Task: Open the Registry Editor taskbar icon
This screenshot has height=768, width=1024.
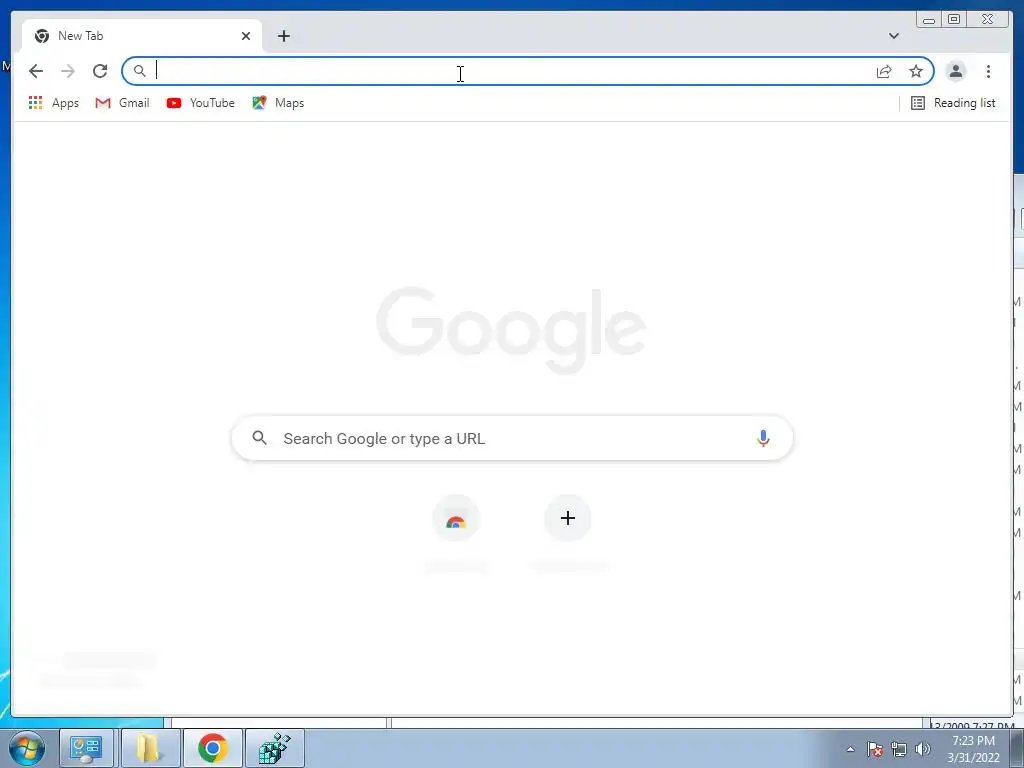Action: click(x=275, y=748)
